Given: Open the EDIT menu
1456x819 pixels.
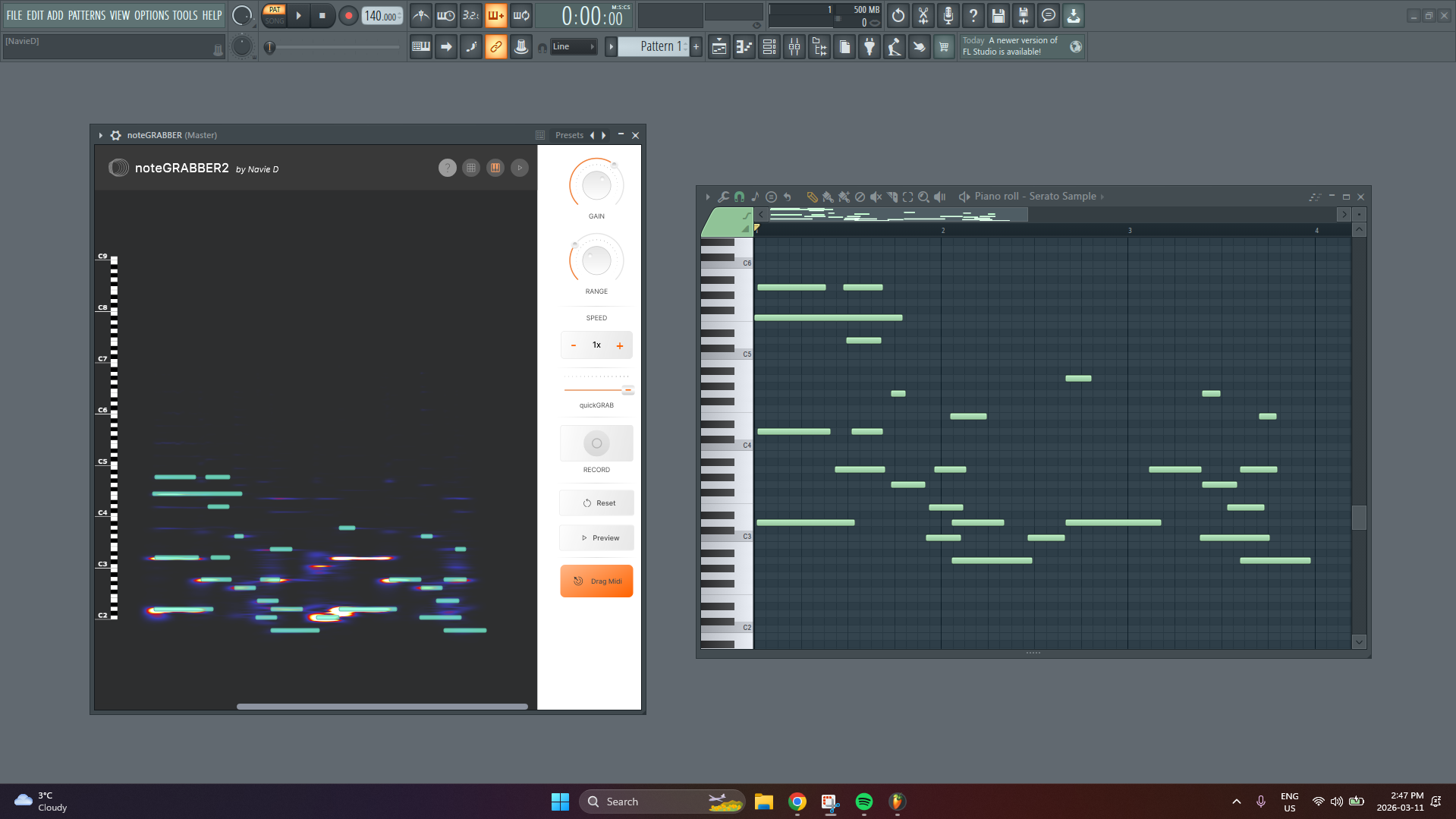Looking at the screenshot, I should pos(35,15).
